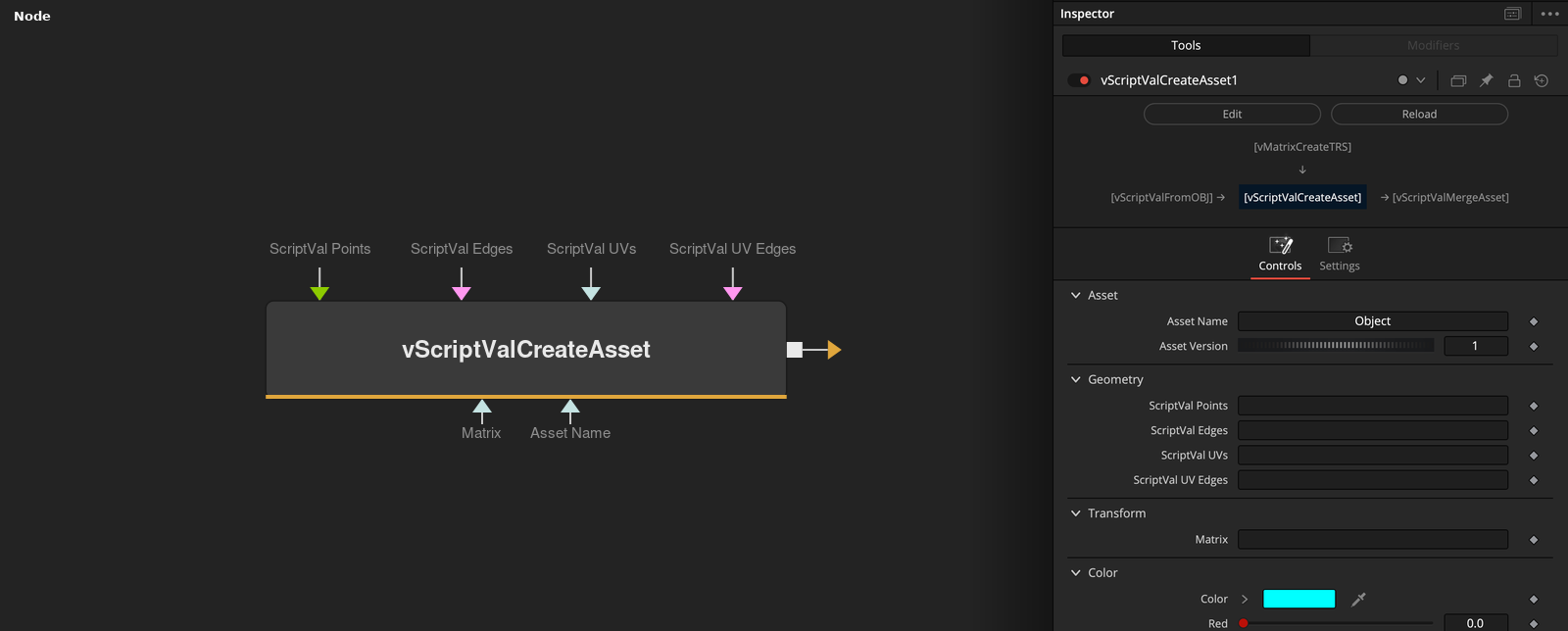Click the Asset Name field containing Object

[x=1373, y=321]
